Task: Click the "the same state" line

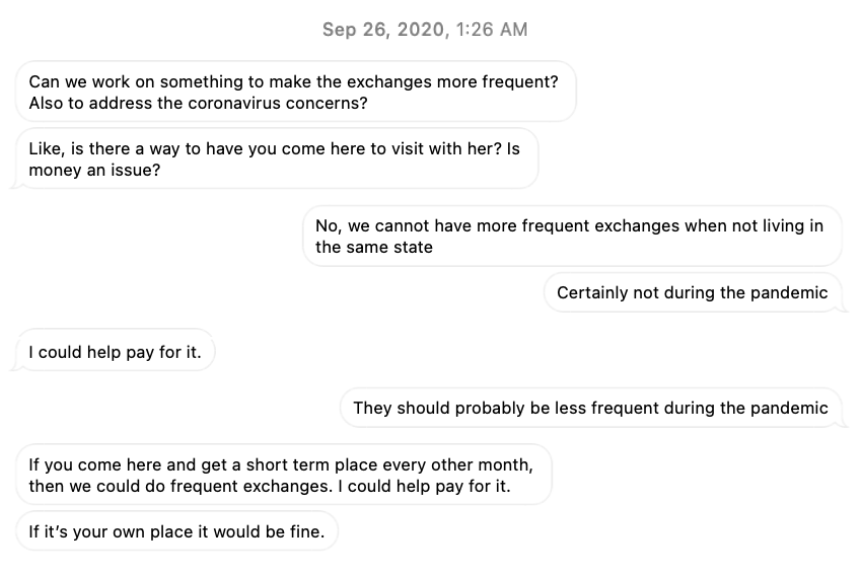Action: click(x=373, y=246)
